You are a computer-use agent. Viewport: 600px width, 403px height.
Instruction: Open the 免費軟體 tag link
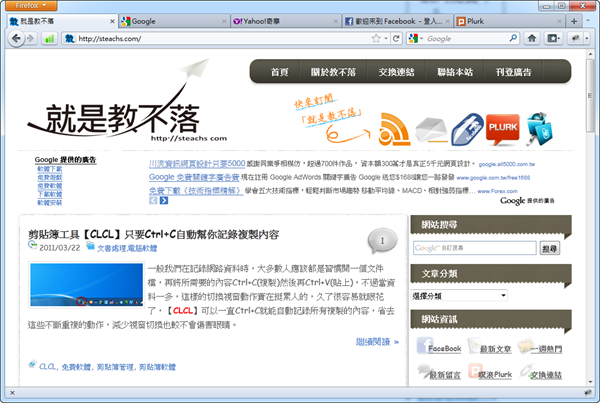(x=76, y=367)
